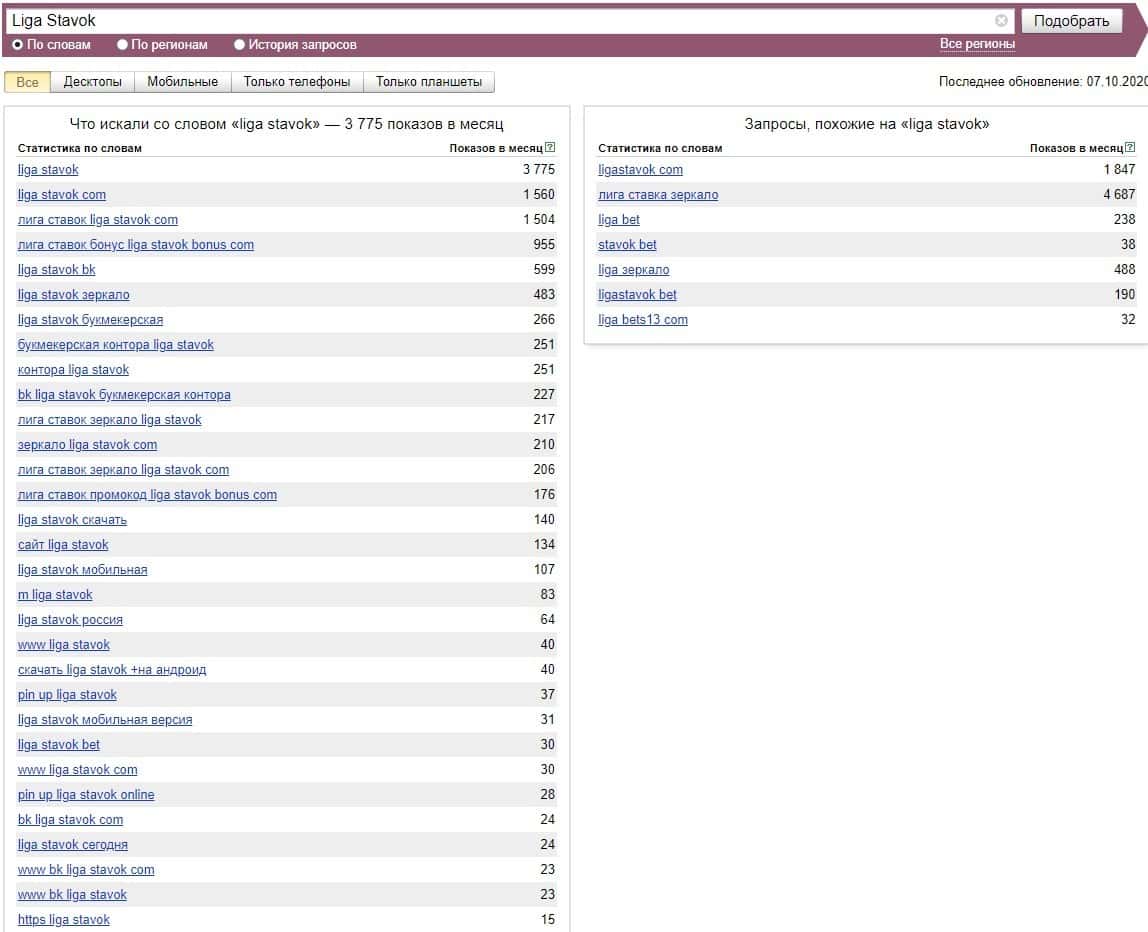Click the 'pin up liga stavok online' link
The image size is (1148, 932).
pos(86,795)
